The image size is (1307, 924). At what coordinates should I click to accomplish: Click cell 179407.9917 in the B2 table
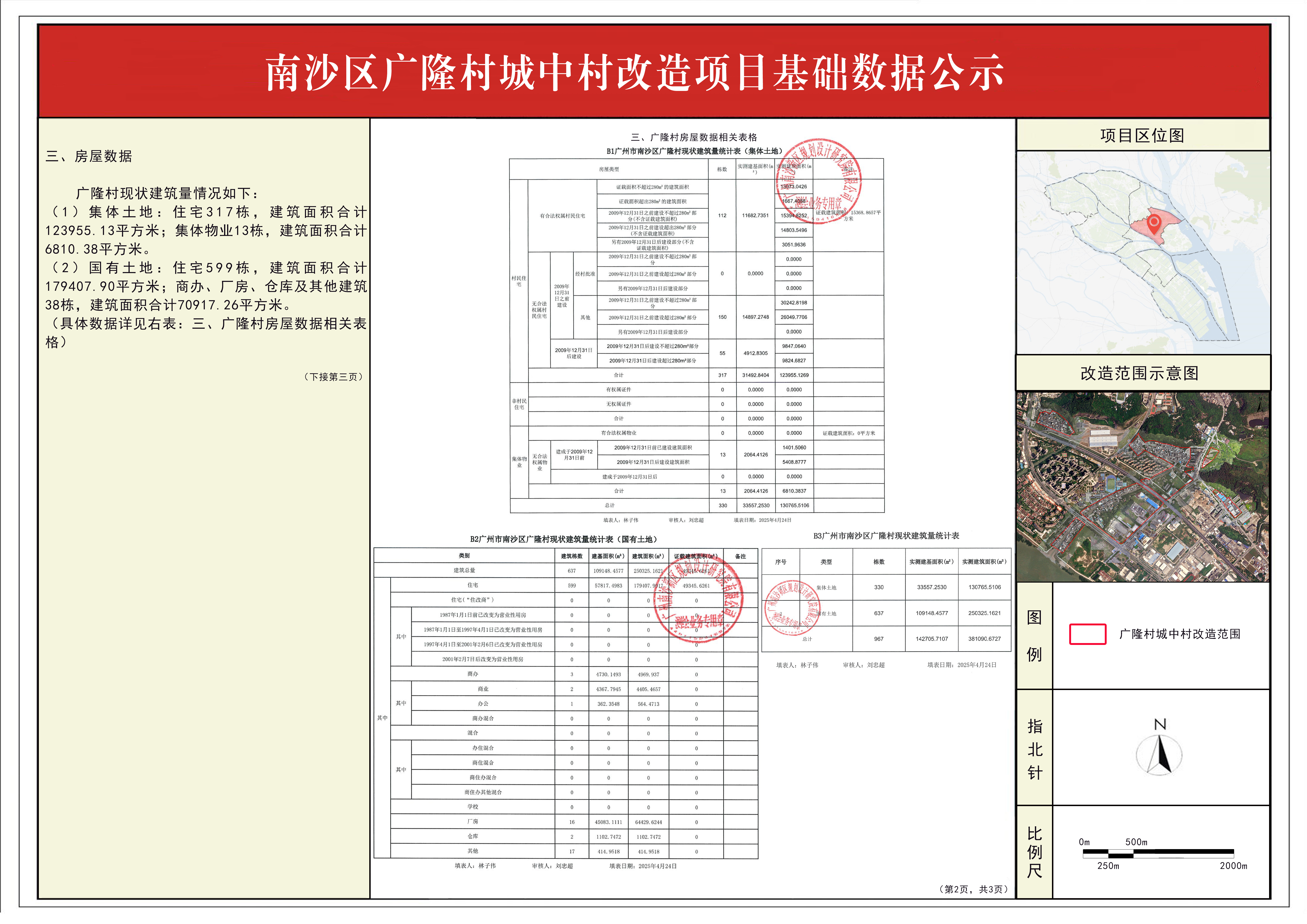point(648,585)
